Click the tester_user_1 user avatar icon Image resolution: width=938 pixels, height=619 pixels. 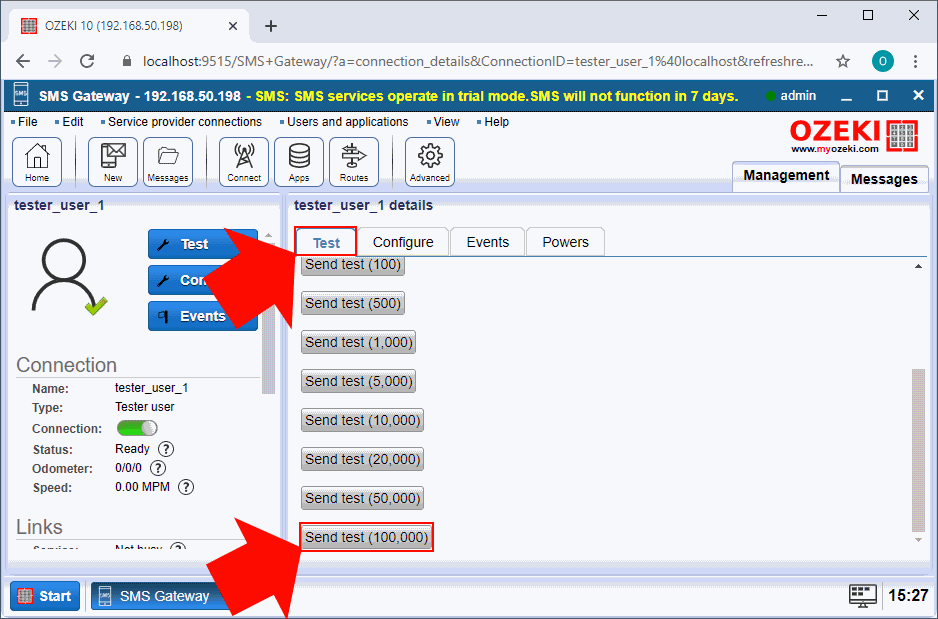[69, 276]
